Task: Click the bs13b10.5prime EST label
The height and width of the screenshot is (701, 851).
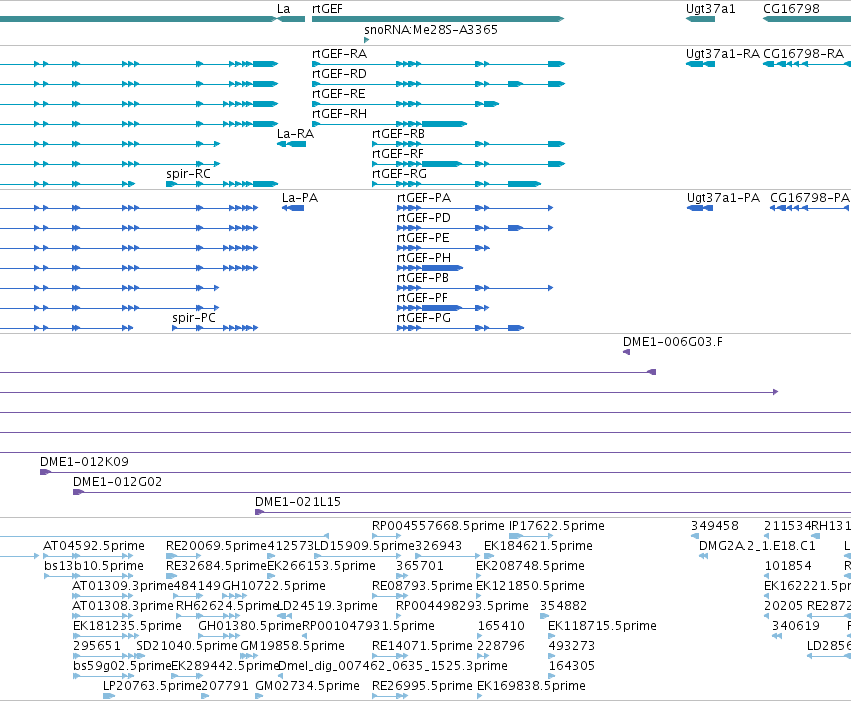Action: tap(94, 566)
